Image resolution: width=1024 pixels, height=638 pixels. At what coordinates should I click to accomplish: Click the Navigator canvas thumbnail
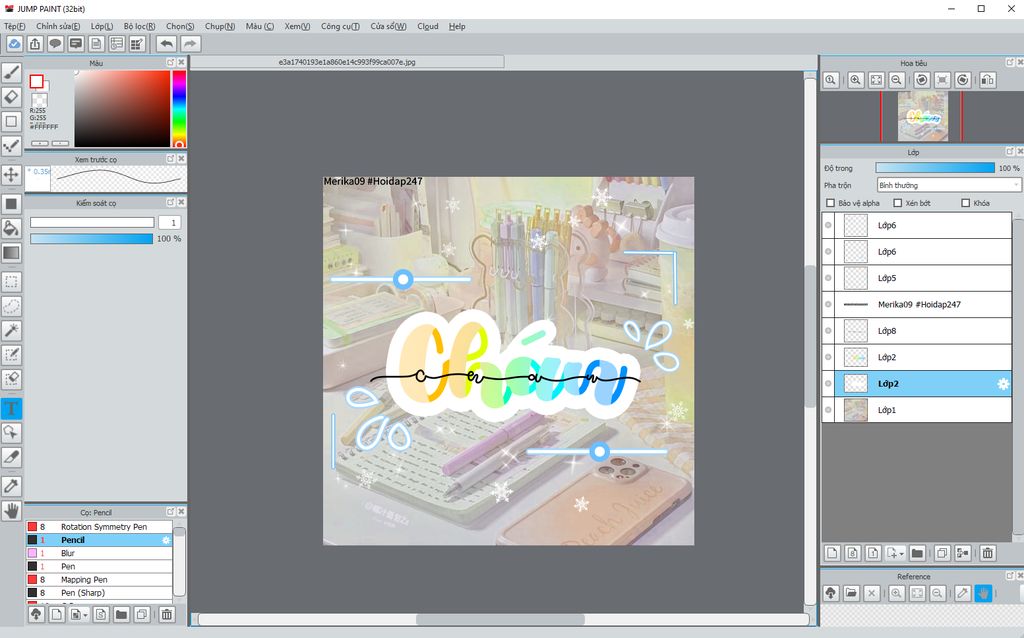coord(922,116)
